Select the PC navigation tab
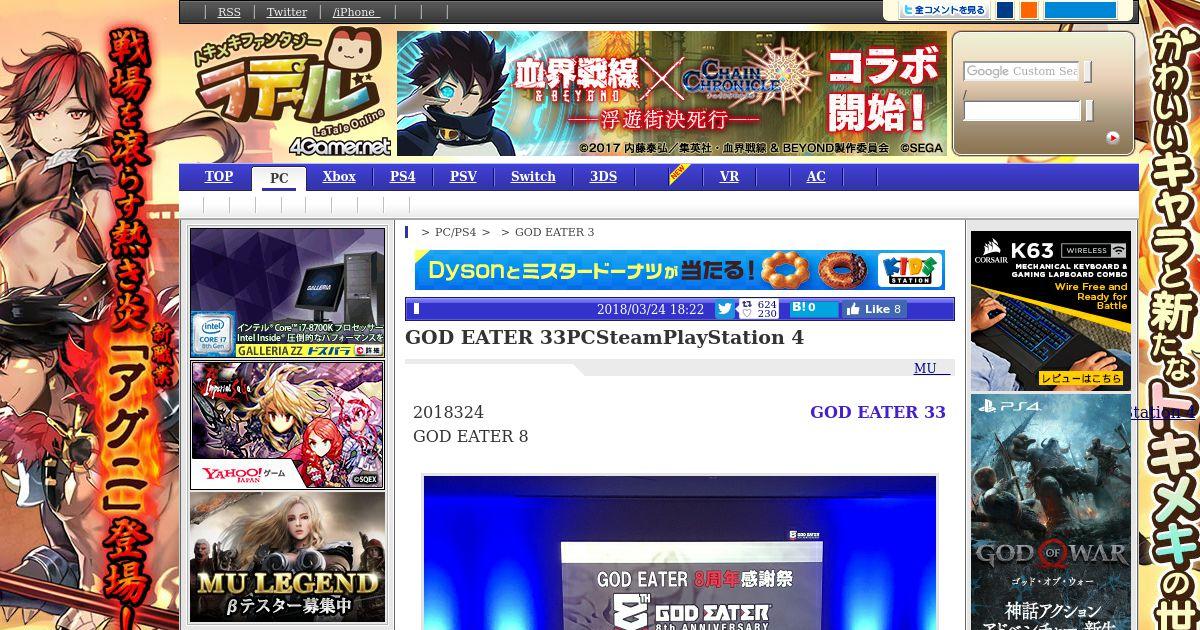The width and height of the screenshot is (1200, 630). pyautogui.click(x=279, y=178)
